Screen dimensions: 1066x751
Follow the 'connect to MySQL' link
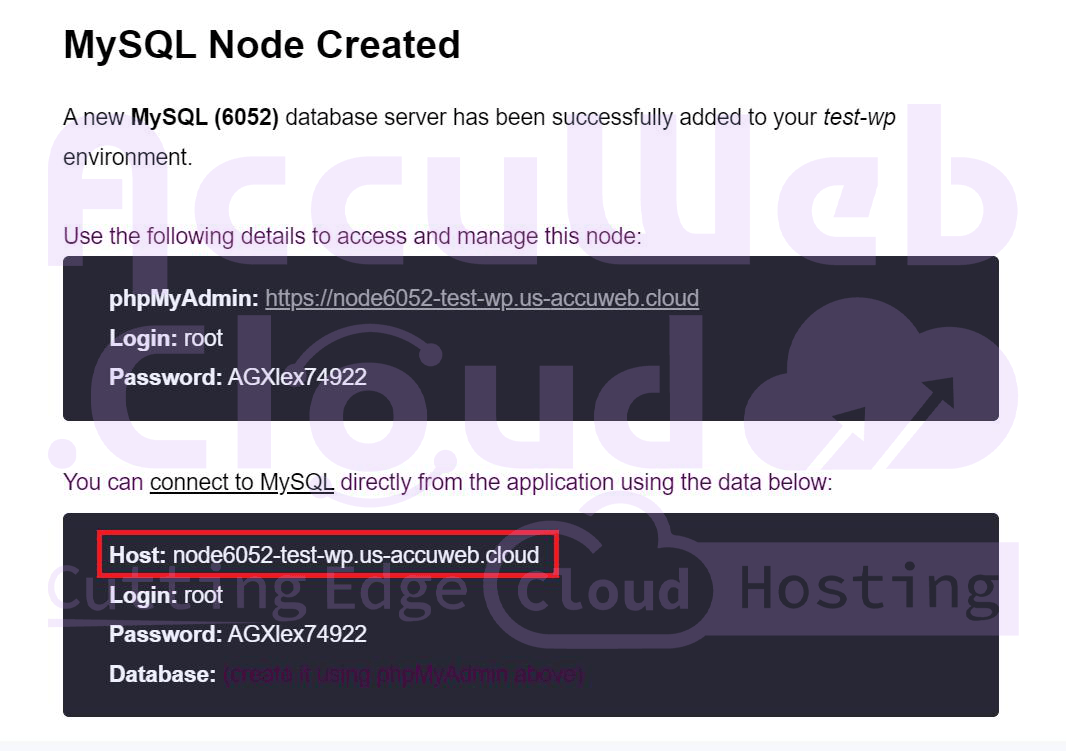tap(241, 482)
